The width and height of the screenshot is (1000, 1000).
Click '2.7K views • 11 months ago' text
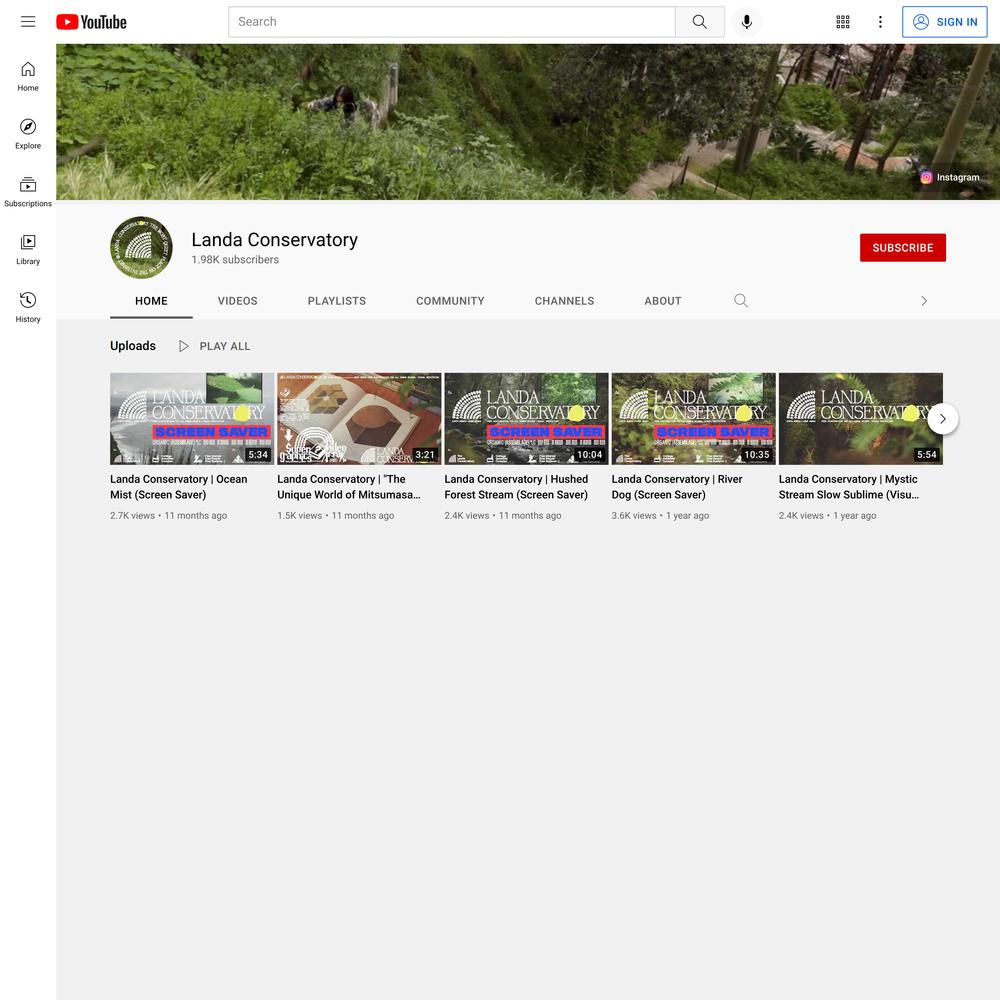pos(168,515)
